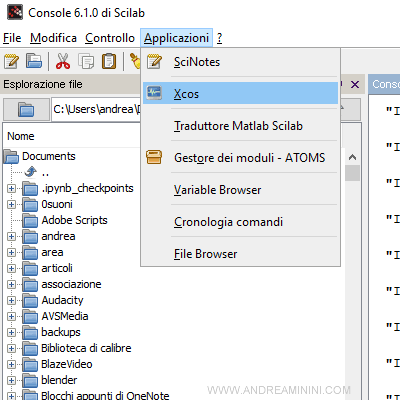Image resolution: width=400 pixels, height=400 pixels.
Task: Choose SciNotes from Applicazioni menu
Action: (240, 62)
